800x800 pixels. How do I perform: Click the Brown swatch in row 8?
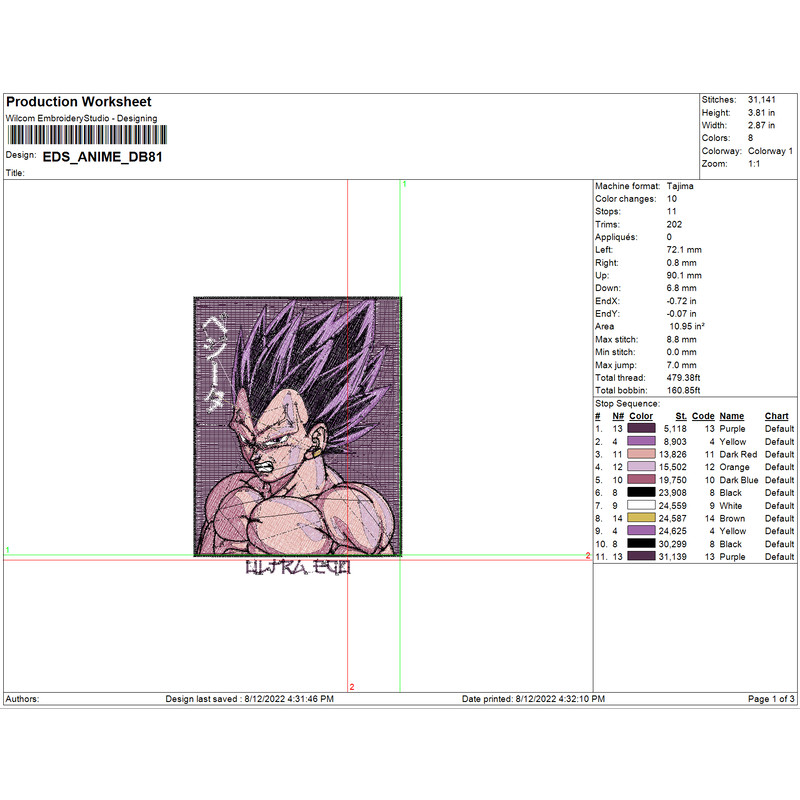[x=640, y=519]
